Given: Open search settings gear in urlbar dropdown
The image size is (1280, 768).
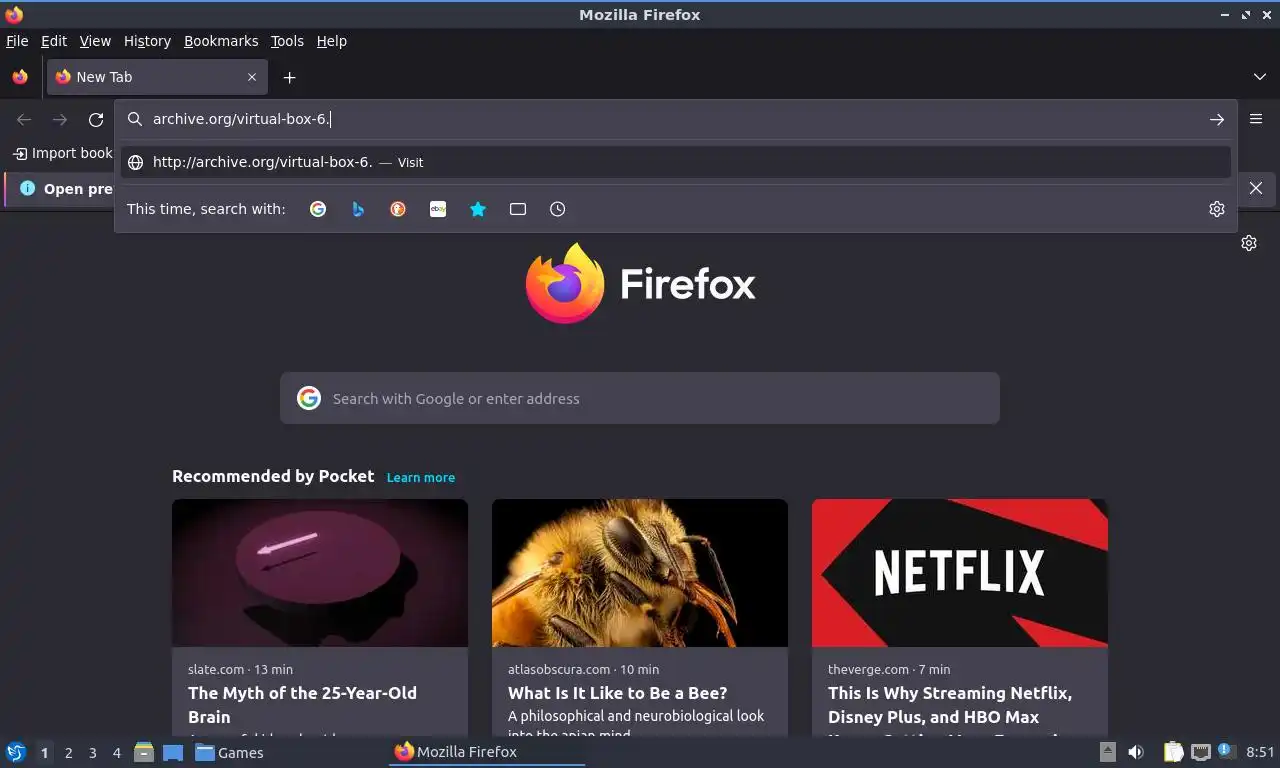Looking at the screenshot, I should click(x=1217, y=209).
